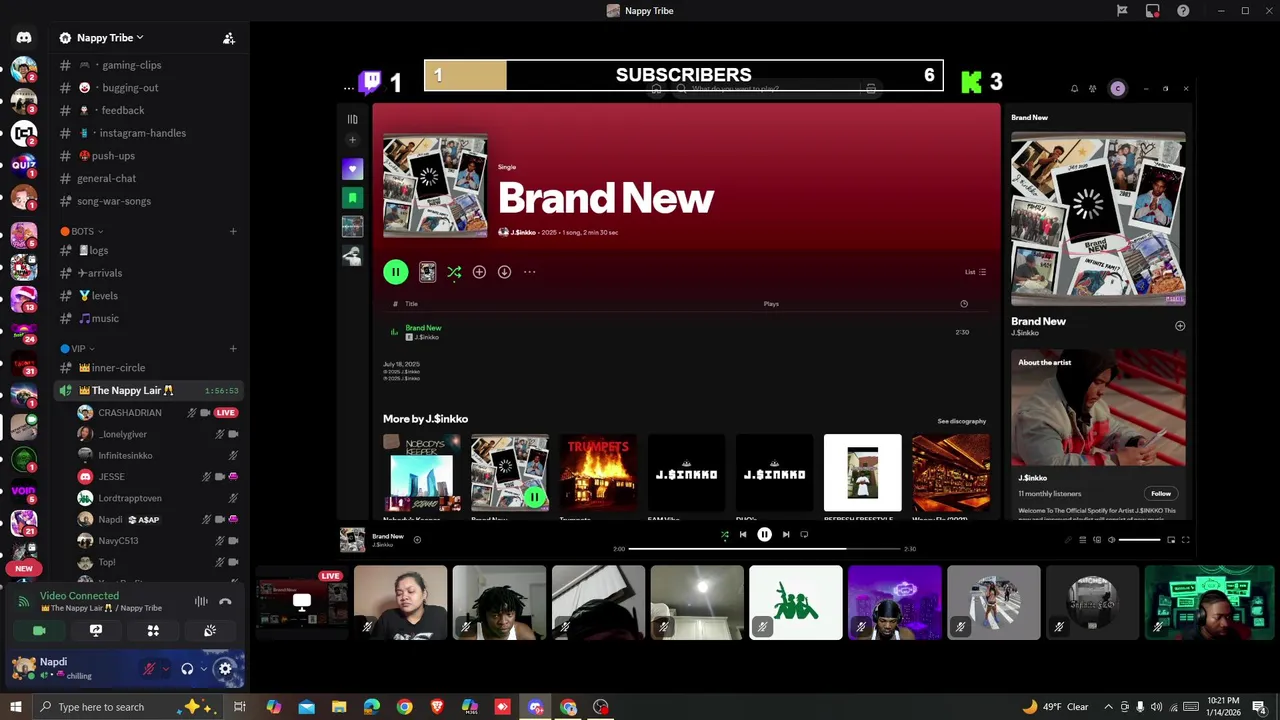The width and height of the screenshot is (1280, 720).
Task: Toggle shuffle beside the green pause button
Action: coord(454,272)
